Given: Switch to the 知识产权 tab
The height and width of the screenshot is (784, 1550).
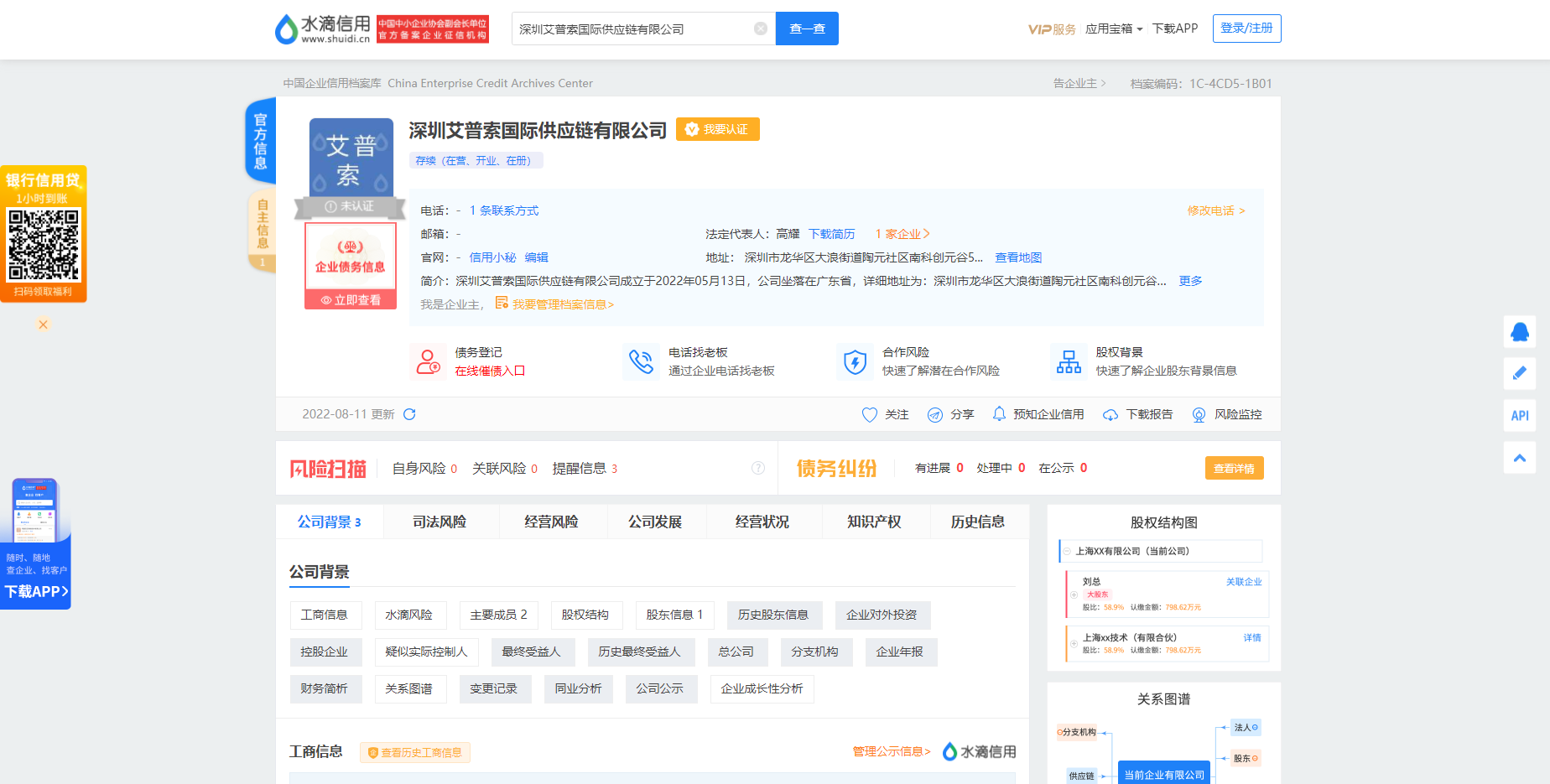Looking at the screenshot, I should (876, 521).
